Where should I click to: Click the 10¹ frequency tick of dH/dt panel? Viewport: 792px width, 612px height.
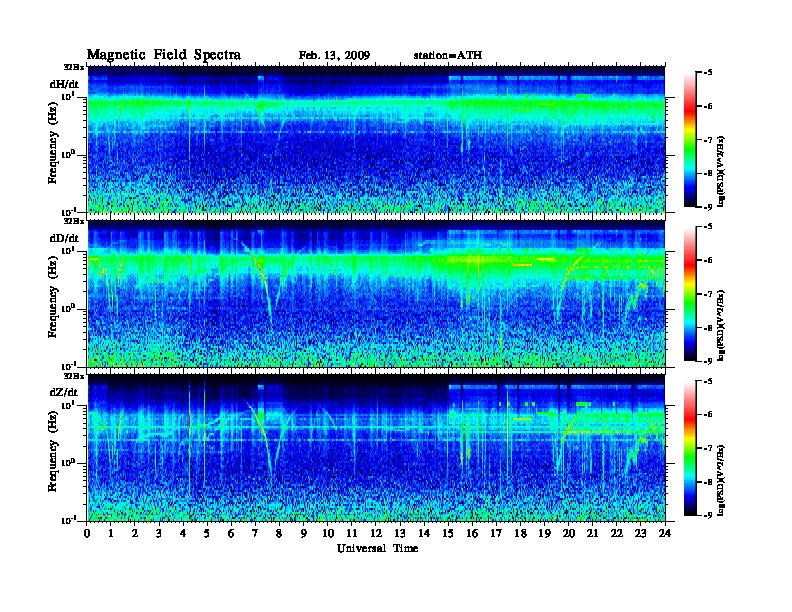[68, 96]
